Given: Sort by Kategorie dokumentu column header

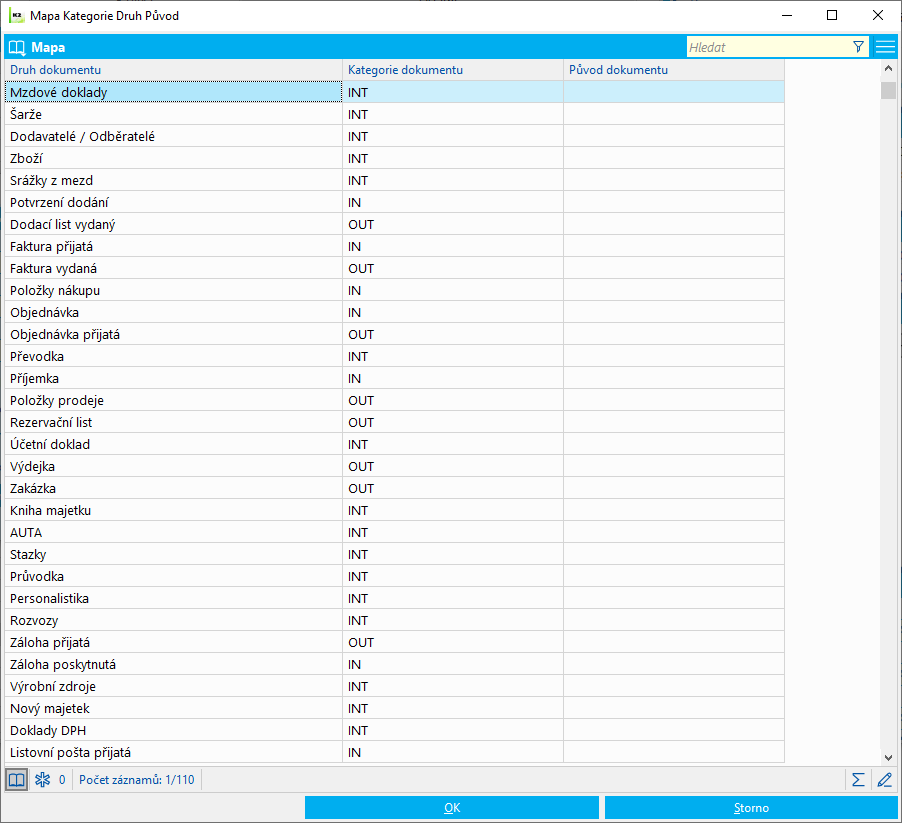Looking at the screenshot, I should pyautogui.click(x=453, y=70).
